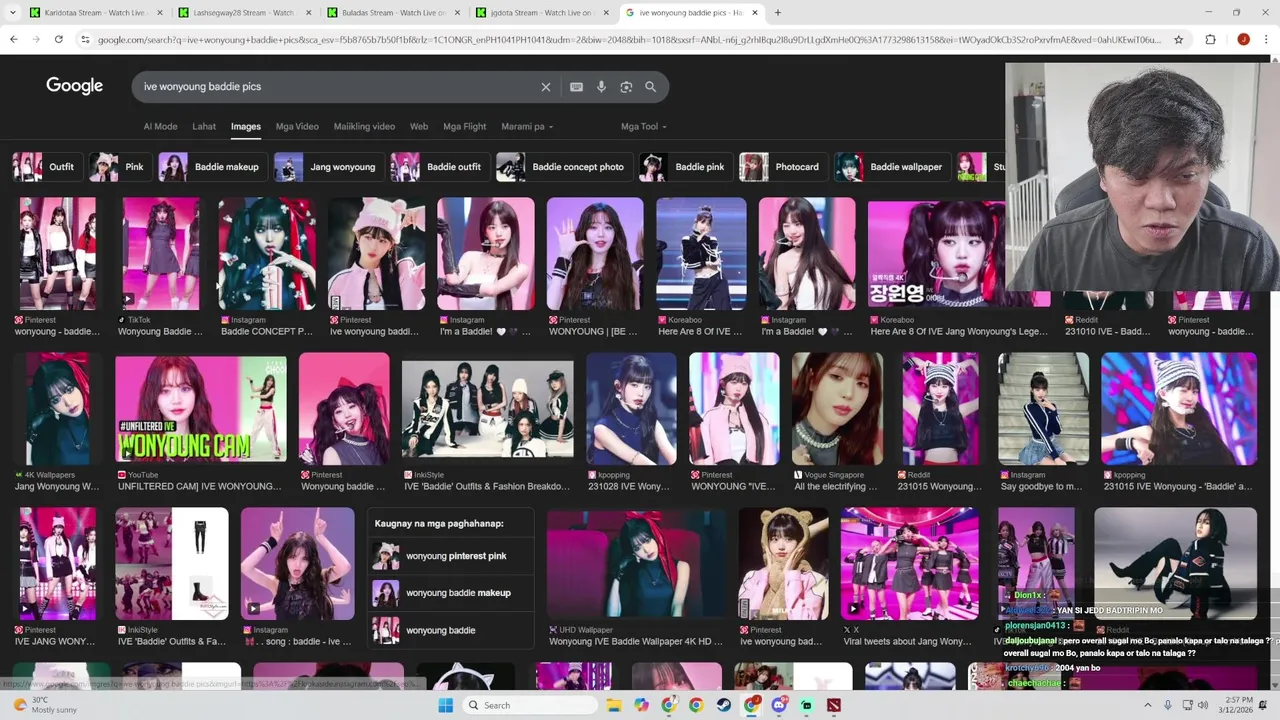Expand the Marami pa dropdown
This screenshot has height=720, width=1280.
[x=527, y=127]
